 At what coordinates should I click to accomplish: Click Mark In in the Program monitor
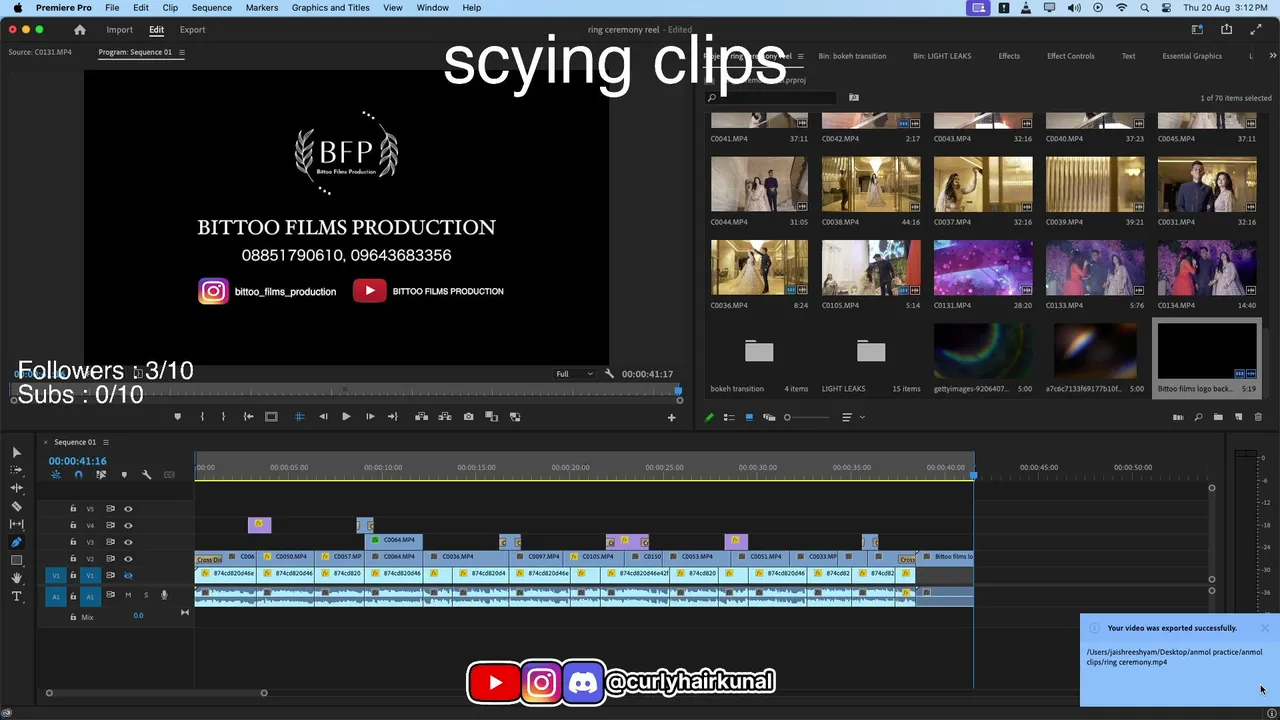point(202,417)
